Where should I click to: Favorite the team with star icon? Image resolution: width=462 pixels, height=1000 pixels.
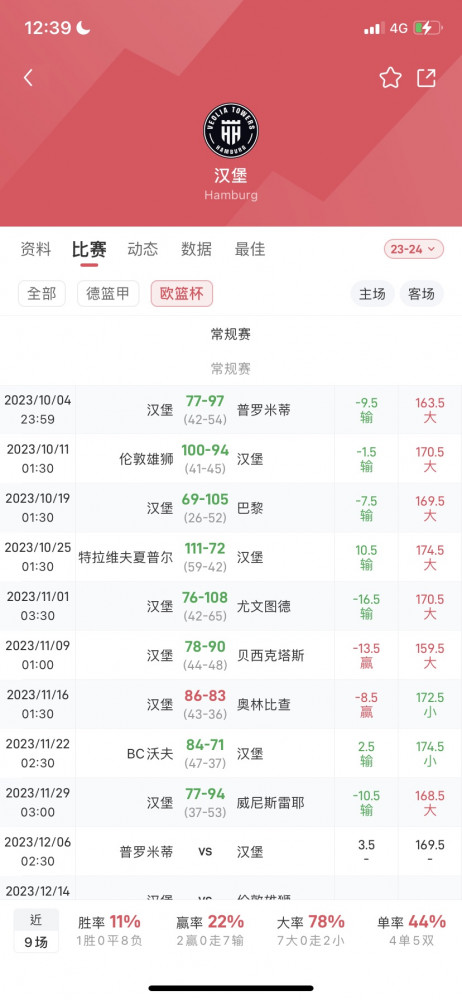[x=390, y=78]
